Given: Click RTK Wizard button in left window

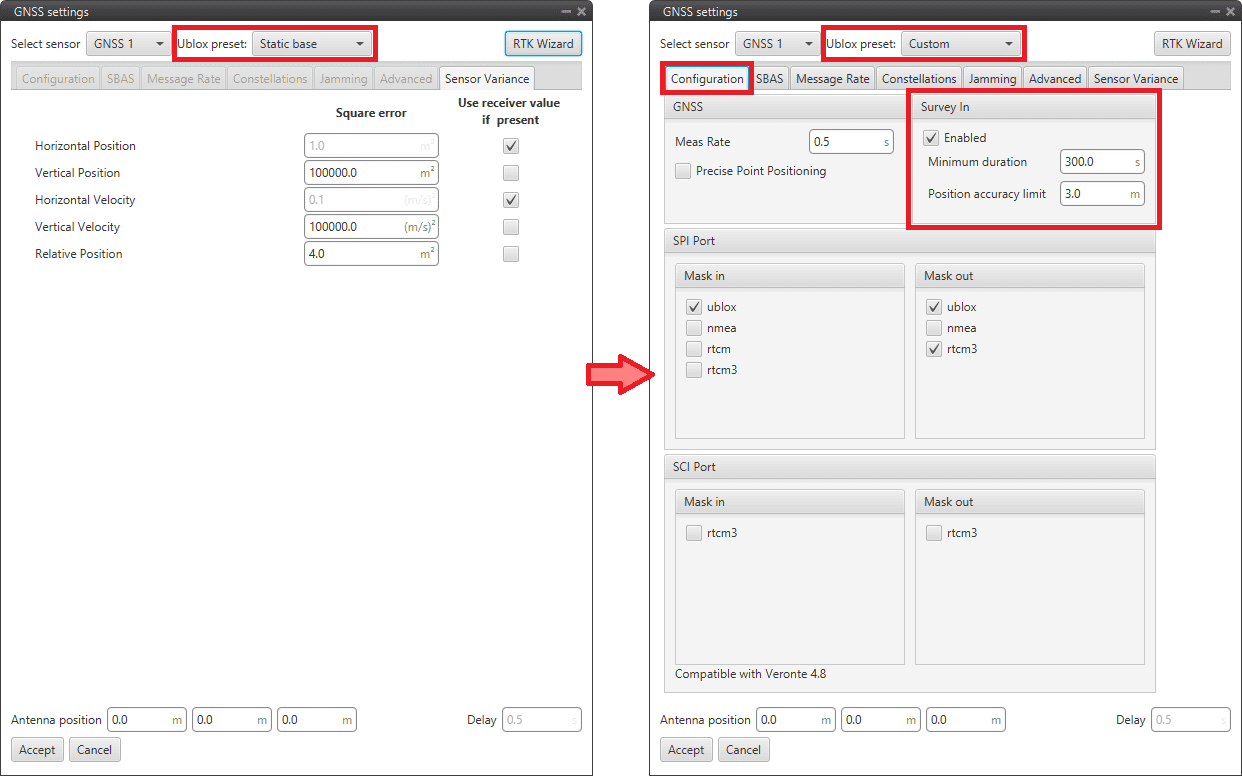Looking at the screenshot, I should tap(542, 44).
